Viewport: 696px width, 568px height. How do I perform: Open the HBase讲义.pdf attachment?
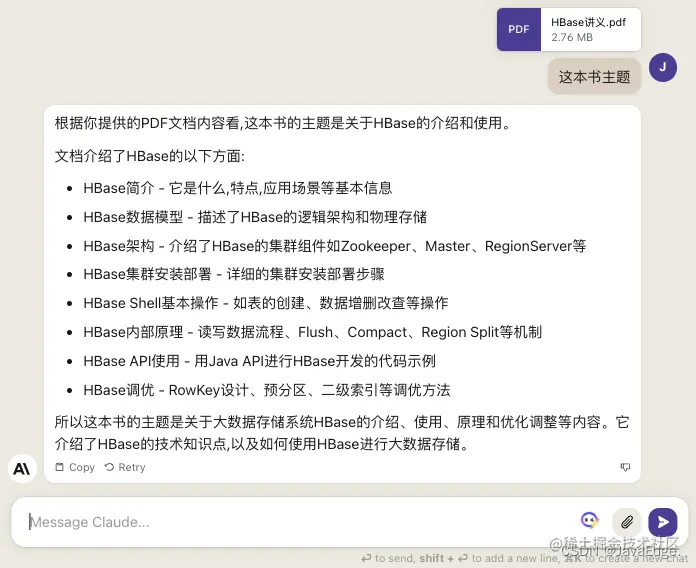pos(569,29)
